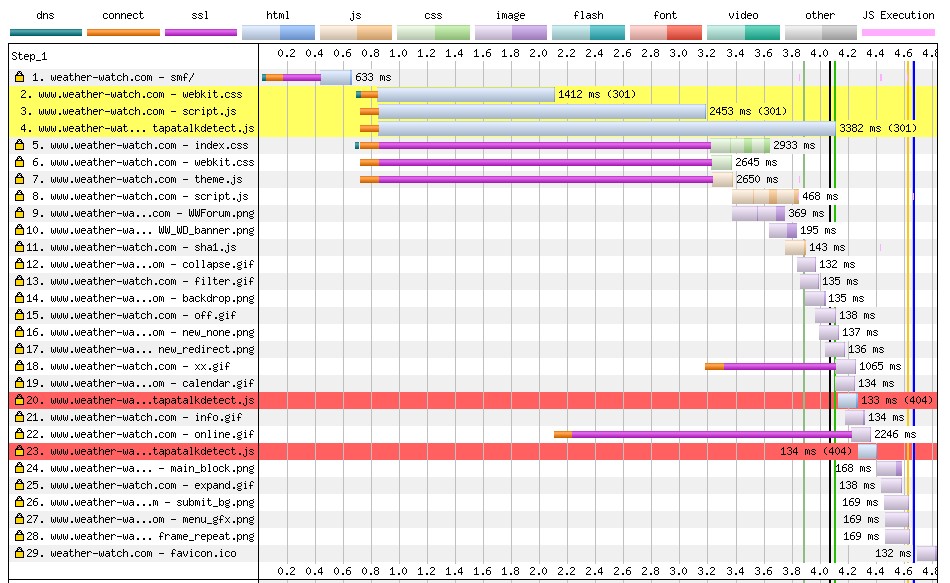Click the "134 ms (404)" timing label
The image size is (950, 583).
(816, 450)
